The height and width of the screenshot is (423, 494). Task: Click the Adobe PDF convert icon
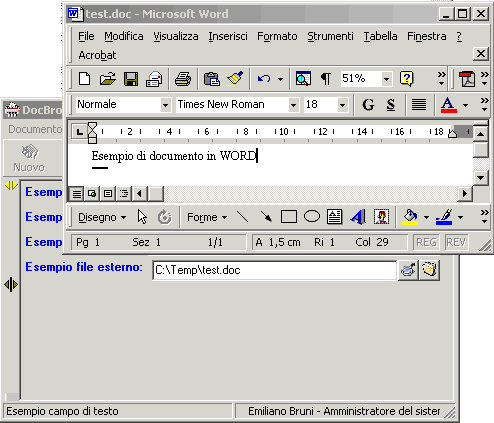pyautogui.click(x=467, y=79)
